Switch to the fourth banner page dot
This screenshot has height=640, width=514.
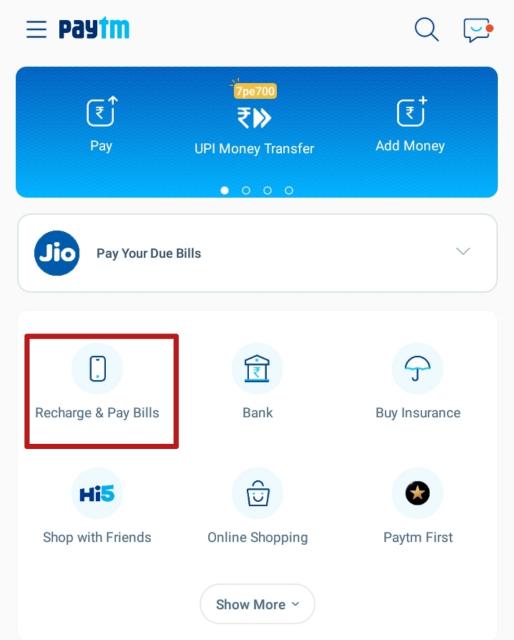[289, 190]
